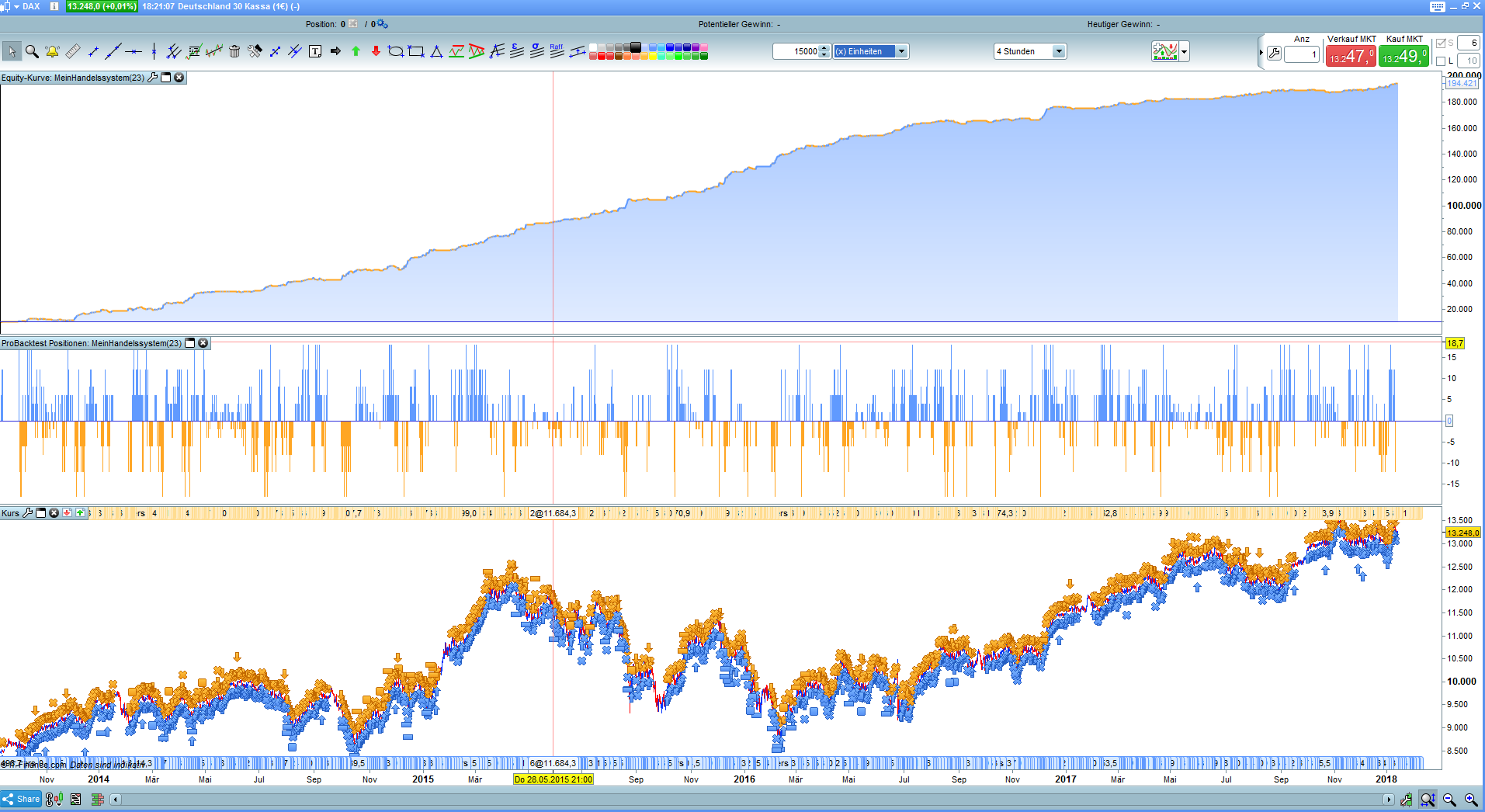This screenshot has width=1485, height=812.
Task: Select the line segment drawing tool
Action: point(93,51)
